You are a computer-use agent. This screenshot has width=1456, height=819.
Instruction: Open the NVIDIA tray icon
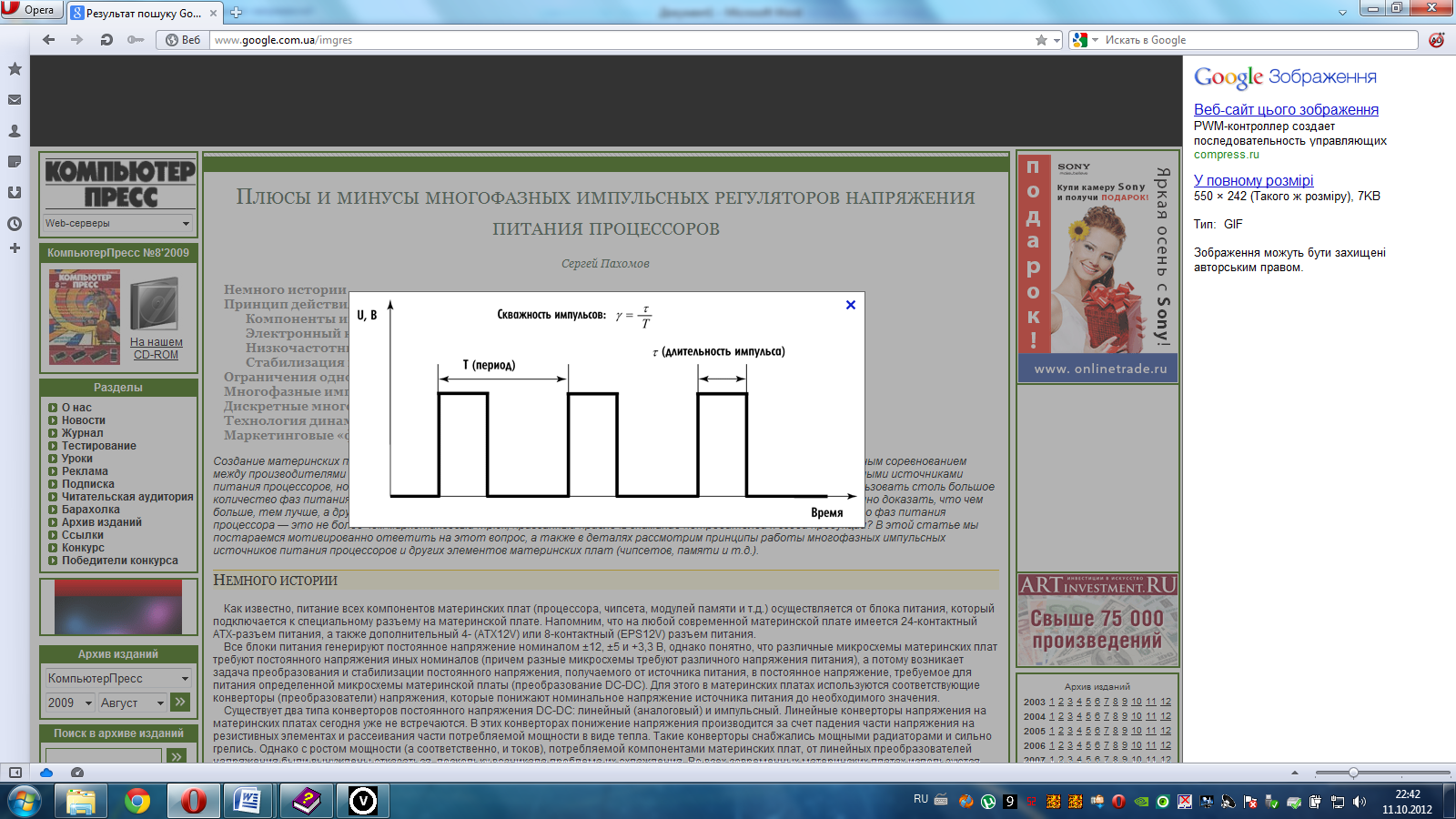[1140, 802]
